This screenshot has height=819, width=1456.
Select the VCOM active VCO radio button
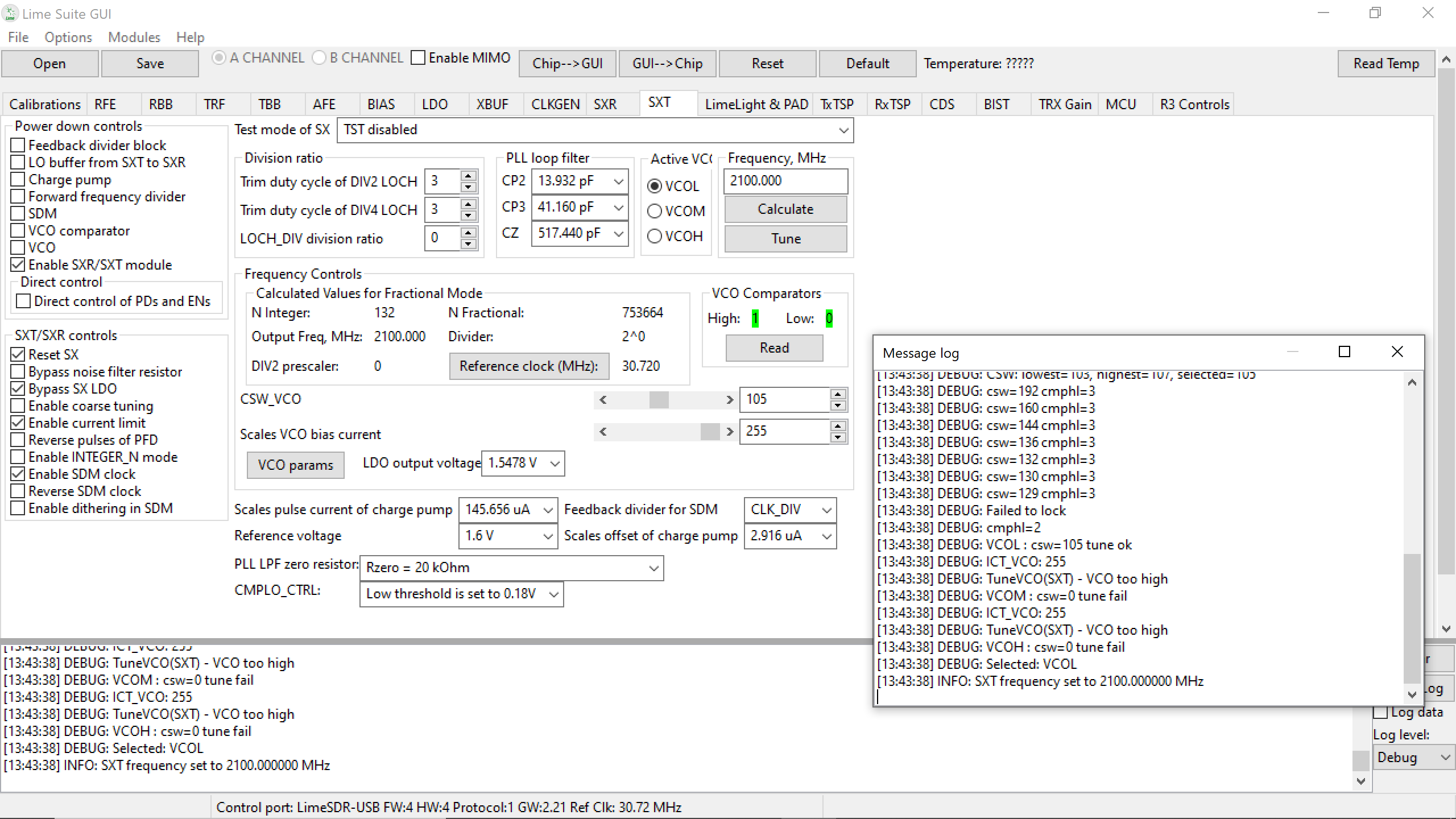(x=655, y=212)
